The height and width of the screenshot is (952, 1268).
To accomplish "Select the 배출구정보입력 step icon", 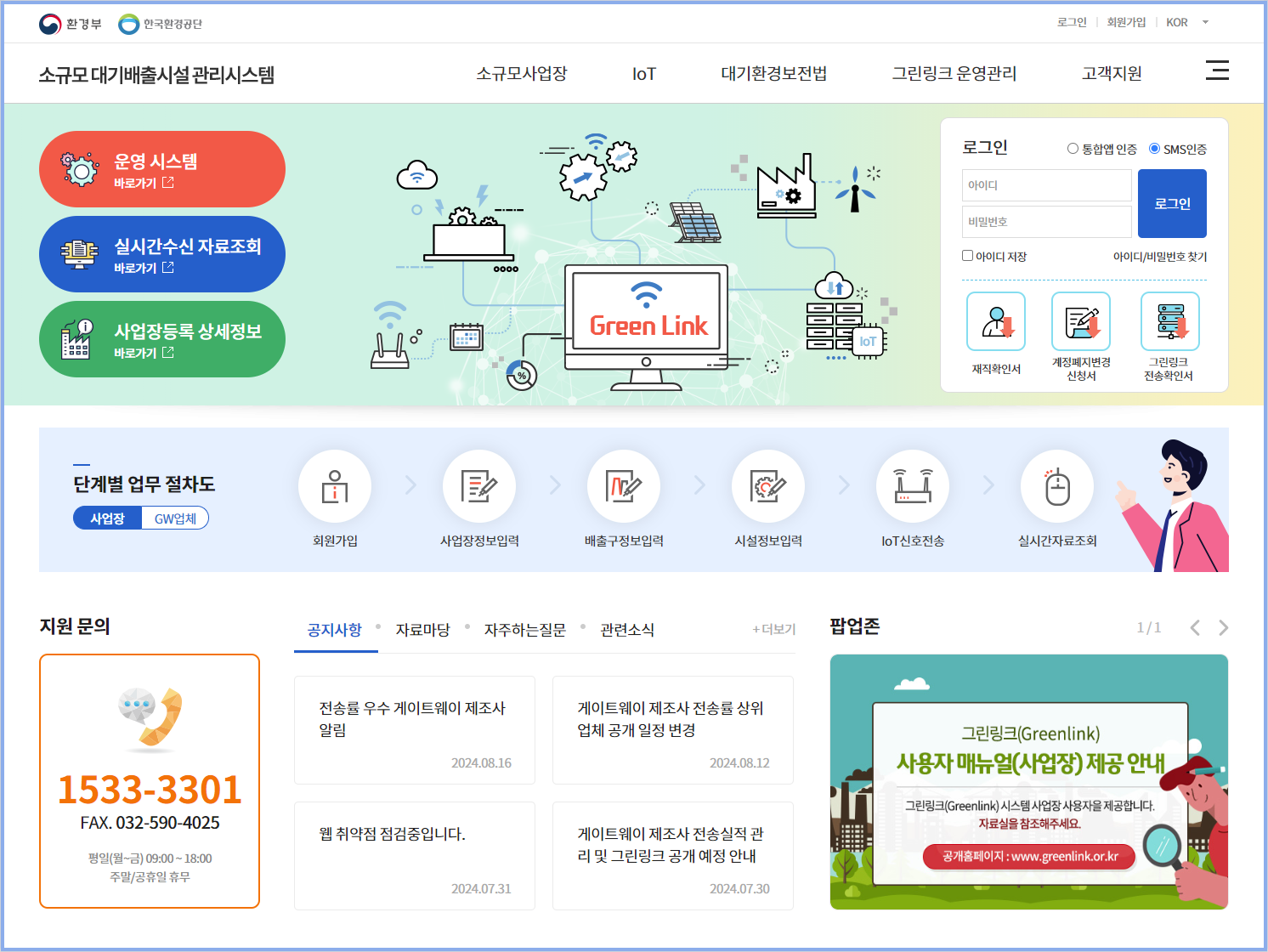I will coord(624,486).
